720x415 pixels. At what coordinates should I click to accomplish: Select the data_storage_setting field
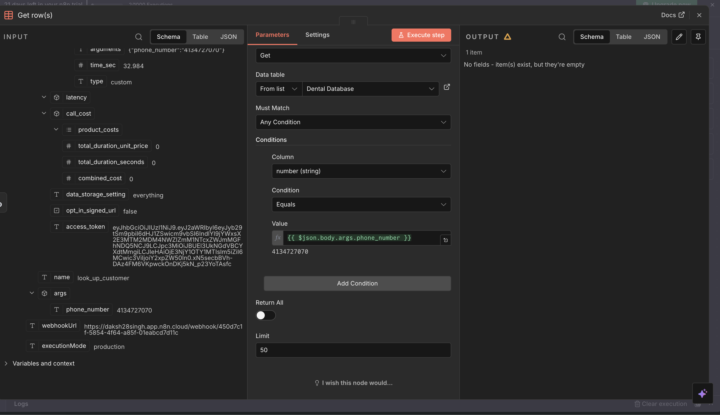95,194
